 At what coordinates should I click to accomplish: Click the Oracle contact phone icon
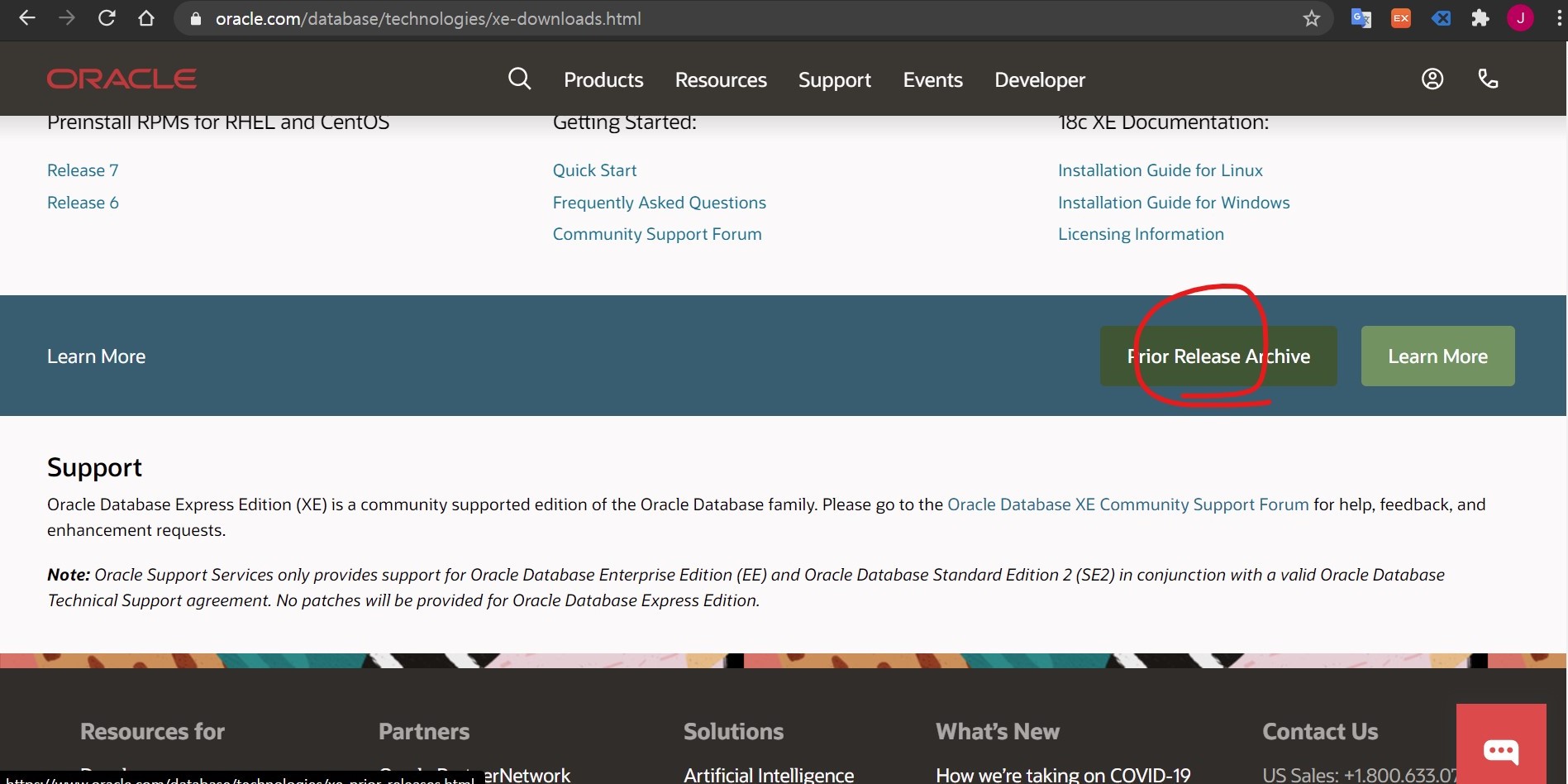coord(1488,79)
